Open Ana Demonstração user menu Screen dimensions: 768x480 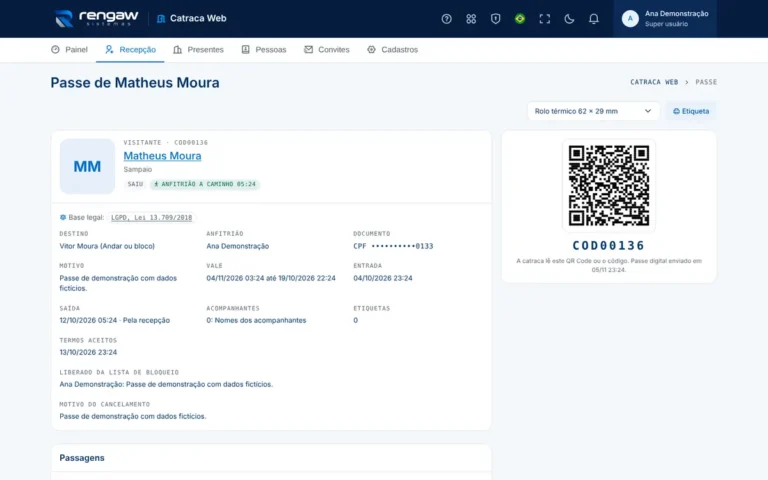(x=665, y=19)
